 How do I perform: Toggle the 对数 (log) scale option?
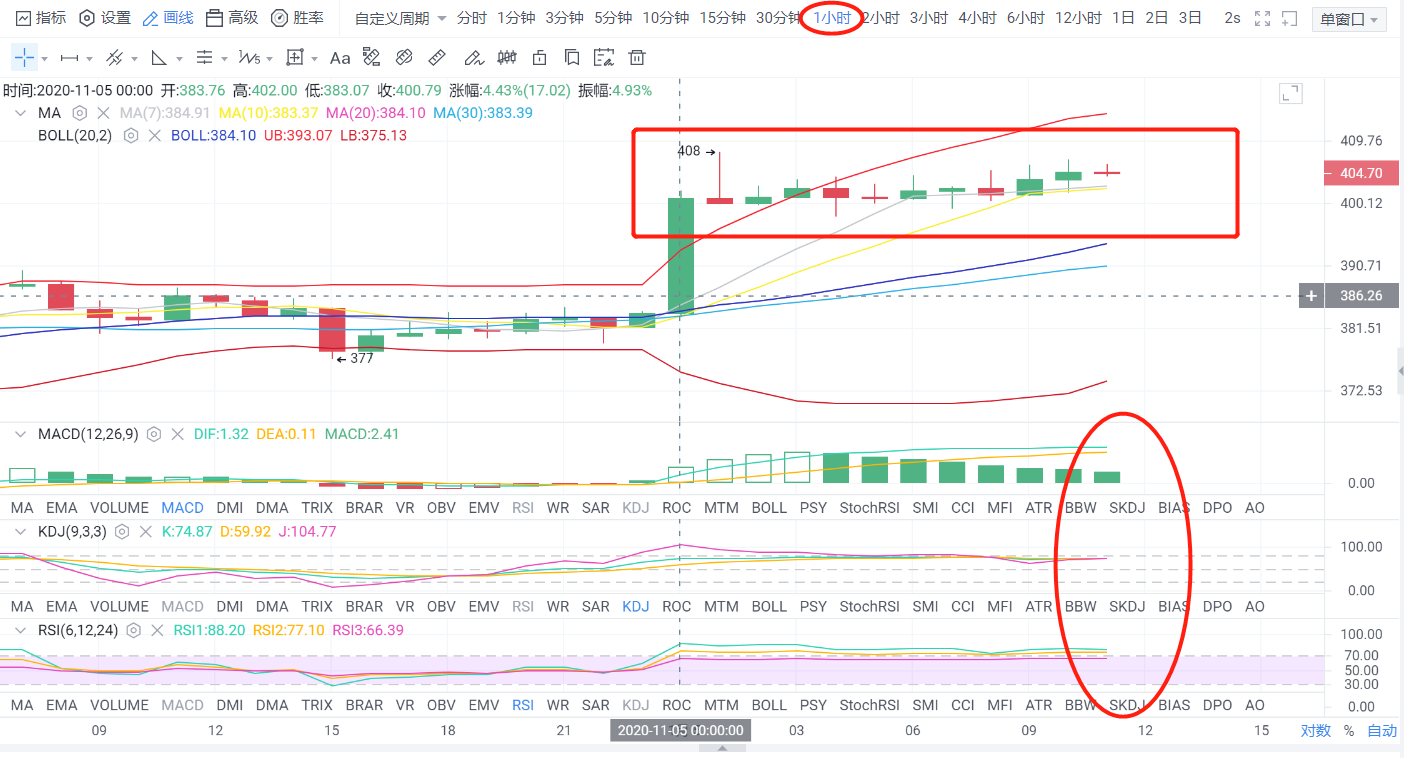1316,731
